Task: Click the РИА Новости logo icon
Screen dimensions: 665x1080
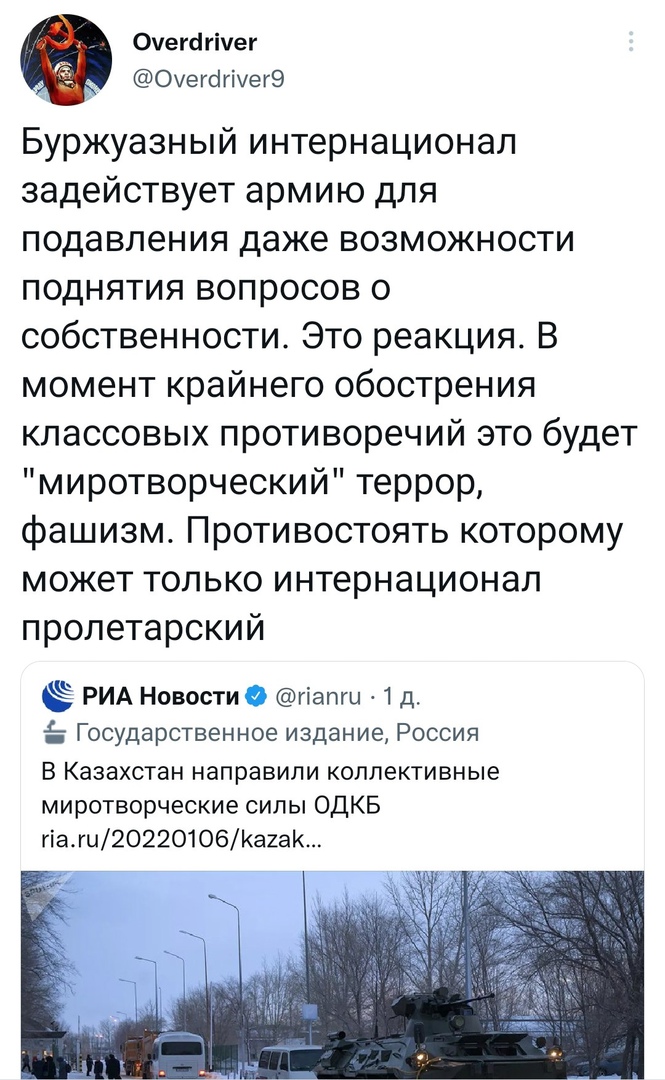Action: click(x=58, y=696)
